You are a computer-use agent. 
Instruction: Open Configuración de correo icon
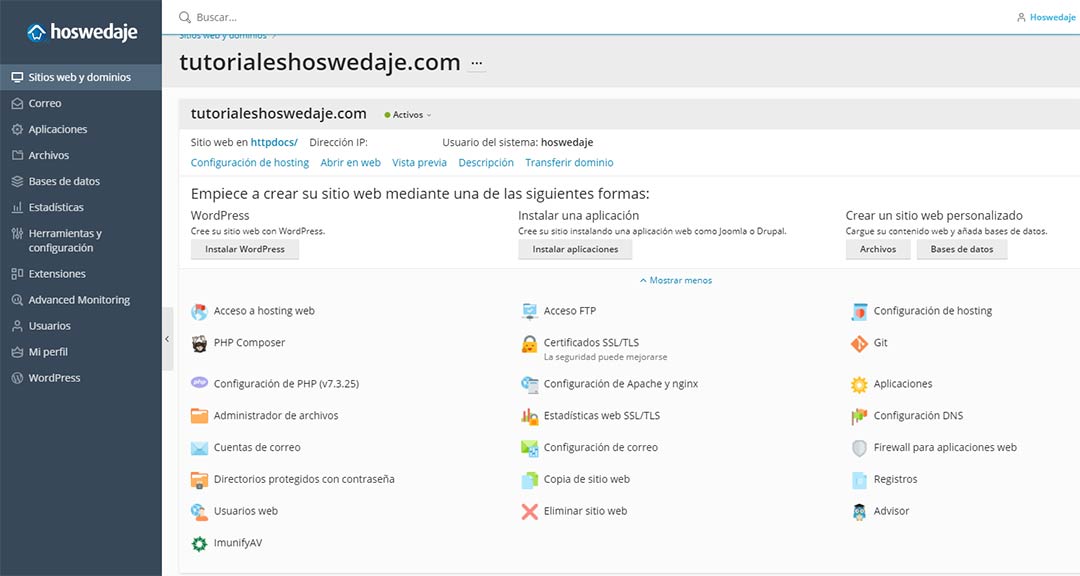[529, 448]
